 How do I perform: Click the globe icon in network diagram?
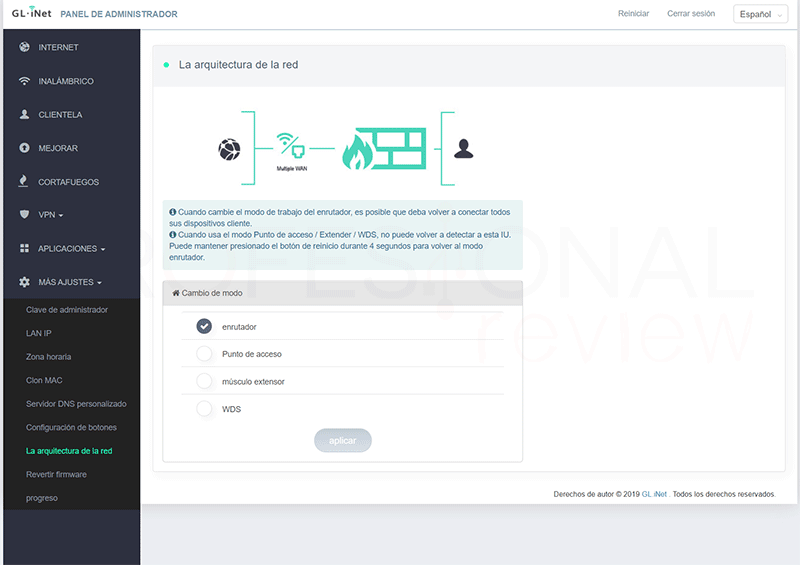click(x=229, y=149)
